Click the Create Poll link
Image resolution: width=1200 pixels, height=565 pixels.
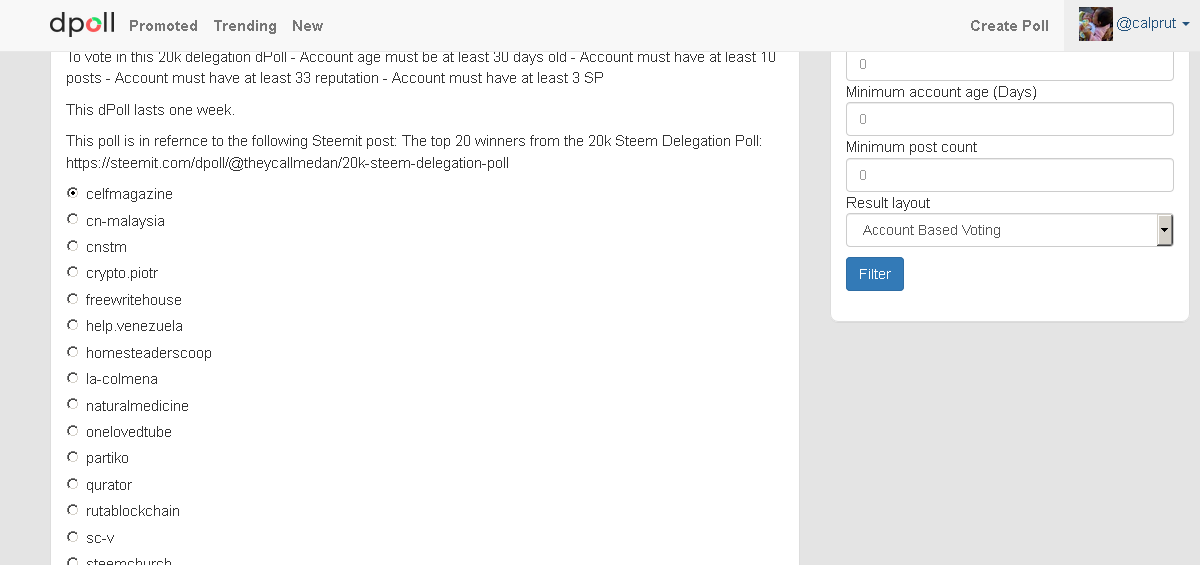[1009, 26]
